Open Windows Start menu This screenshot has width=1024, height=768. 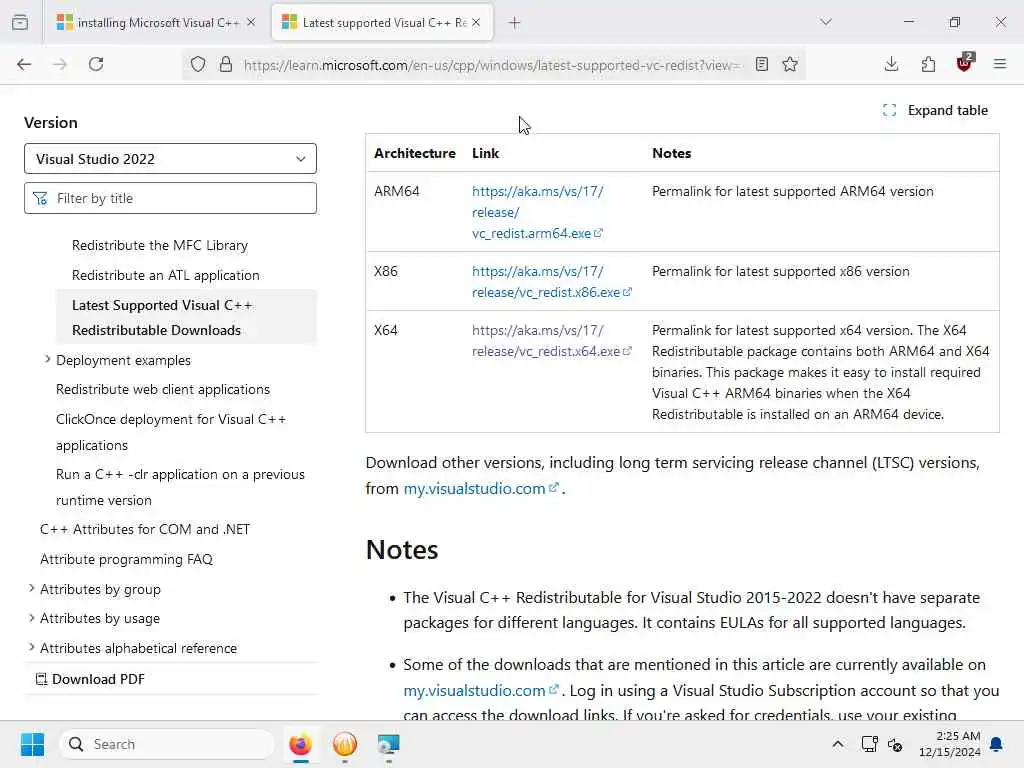(x=33, y=744)
